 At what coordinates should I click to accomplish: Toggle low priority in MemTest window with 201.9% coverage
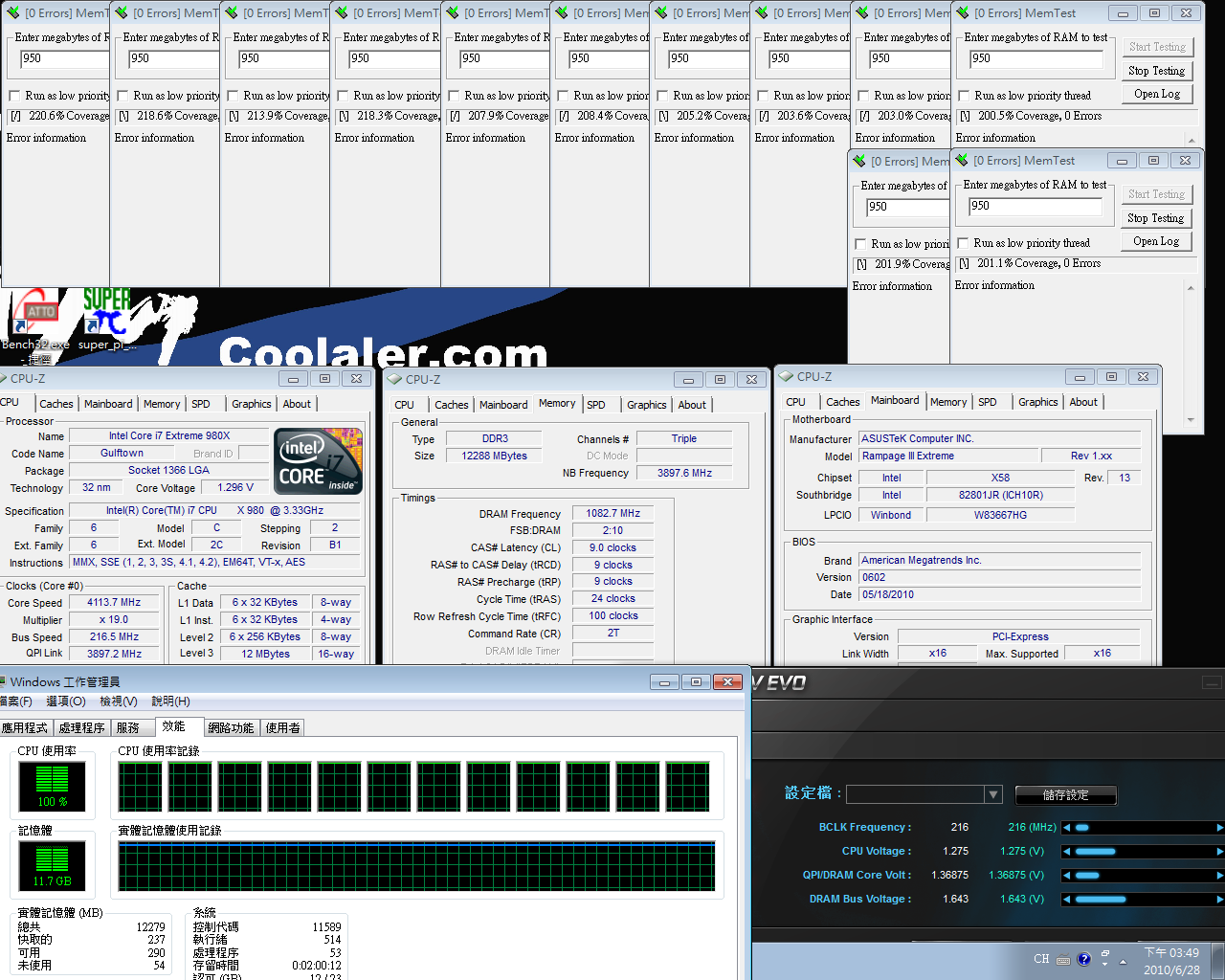click(x=860, y=244)
